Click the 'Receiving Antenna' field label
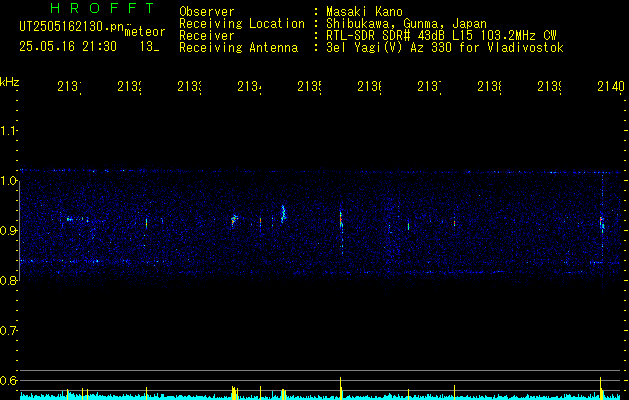Image resolution: width=629 pixels, height=400 pixels. [238, 48]
